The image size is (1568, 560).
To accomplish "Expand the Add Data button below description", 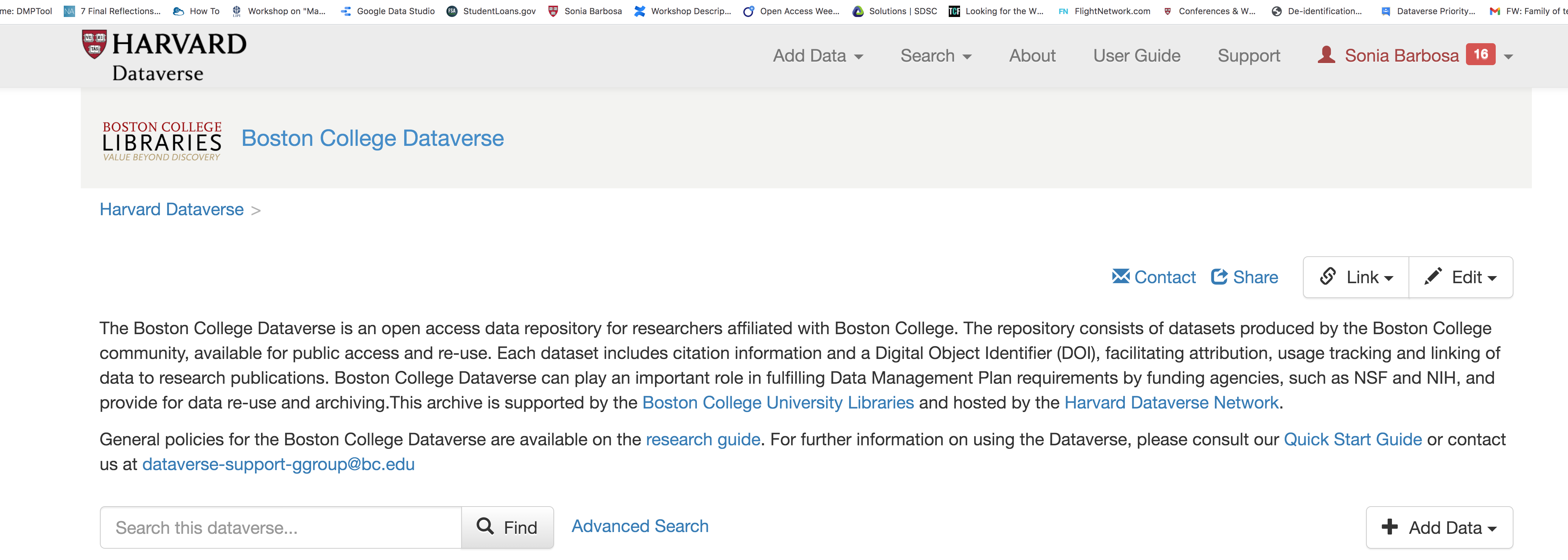I will click(1439, 527).
